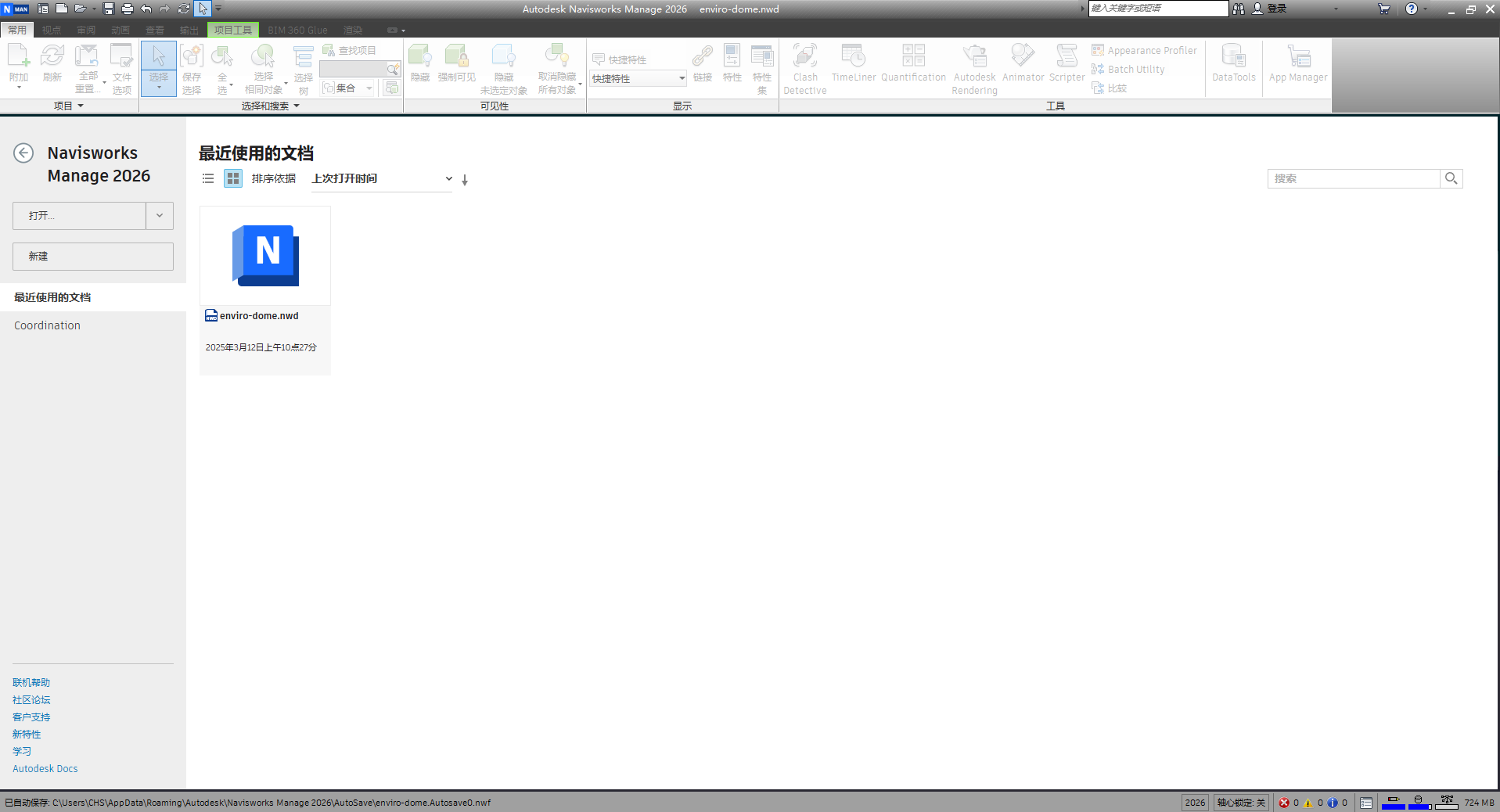Switch recent documents to grid view
The height and width of the screenshot is (812, 1500).
tap(233, 178)
